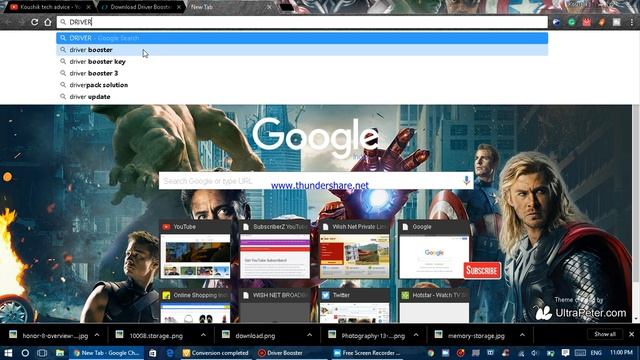Image resolution: width=640 pixels, height=360 pixels.
Task: Open Free Screen Recorder taskbar item
Action: (x=367, y=353)
